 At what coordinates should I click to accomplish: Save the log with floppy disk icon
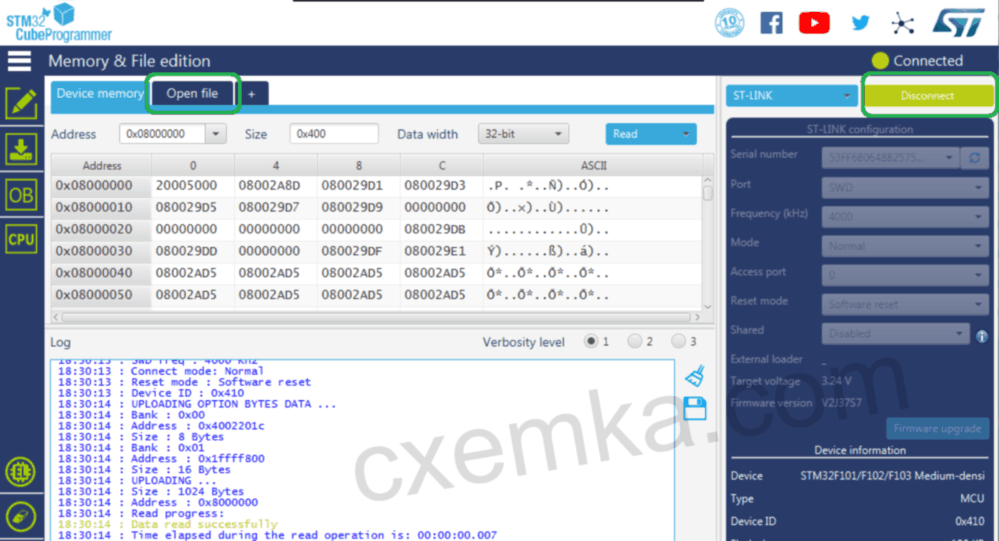tap(695, 407)
